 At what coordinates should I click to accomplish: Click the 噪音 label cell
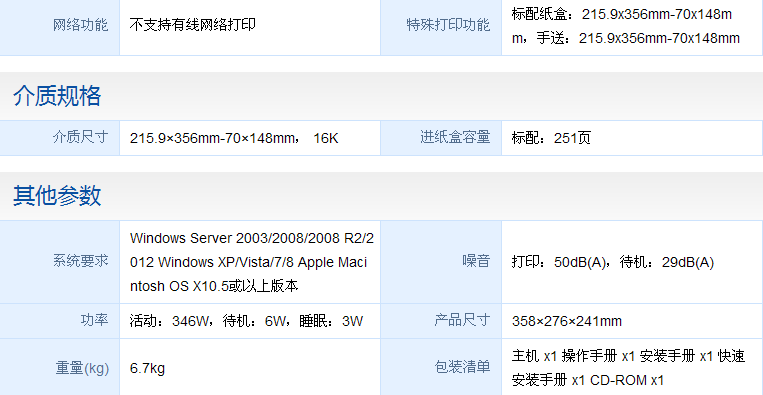(x=441, y=262)
